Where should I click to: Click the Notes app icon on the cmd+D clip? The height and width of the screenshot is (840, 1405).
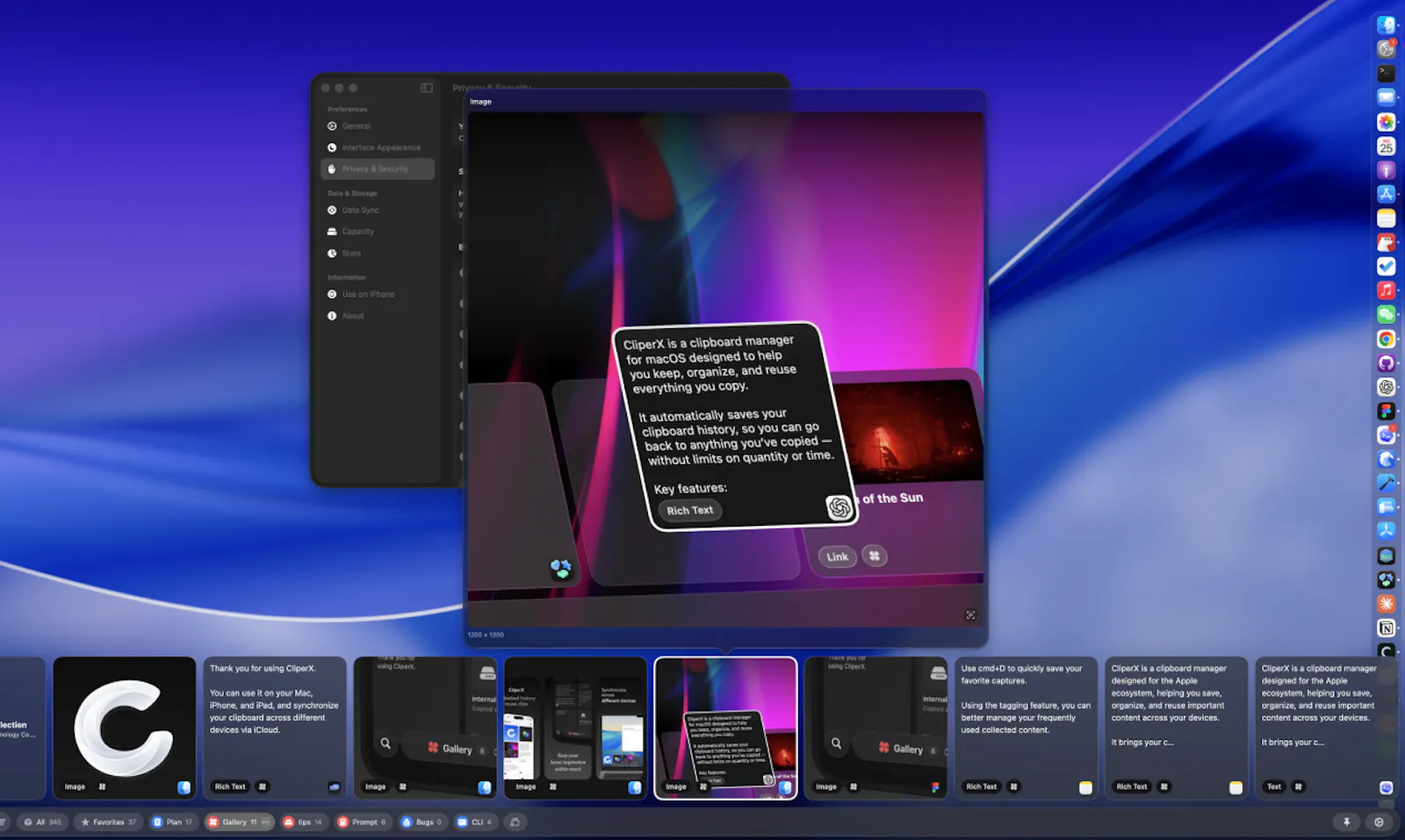point(1085,787)
